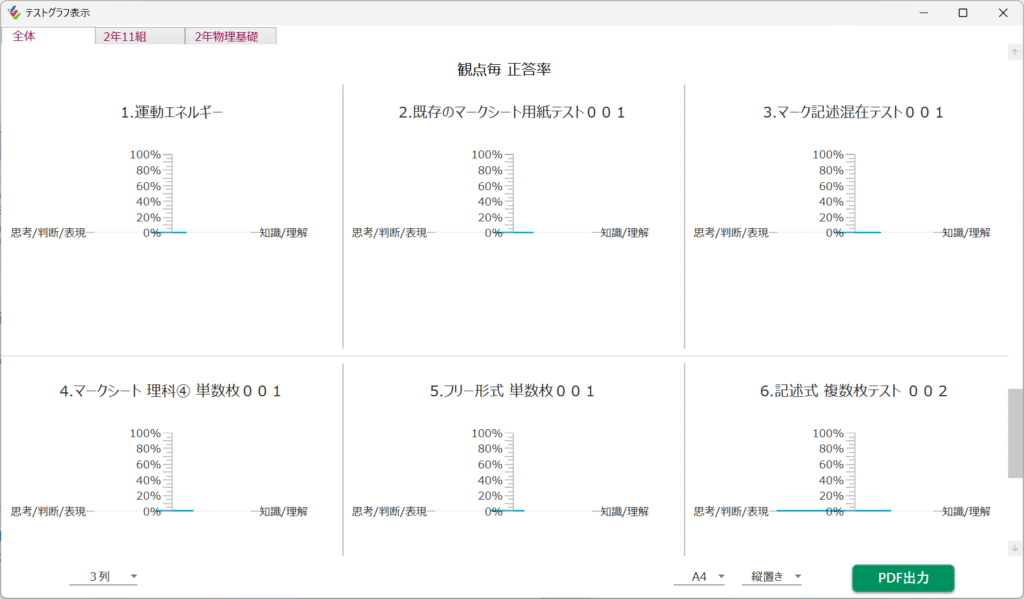The image size is (1024, 599).
Task: Click chart title 5.フリー形式 単数枚００１
Action: pyautogui.click(x=512, y=391)
